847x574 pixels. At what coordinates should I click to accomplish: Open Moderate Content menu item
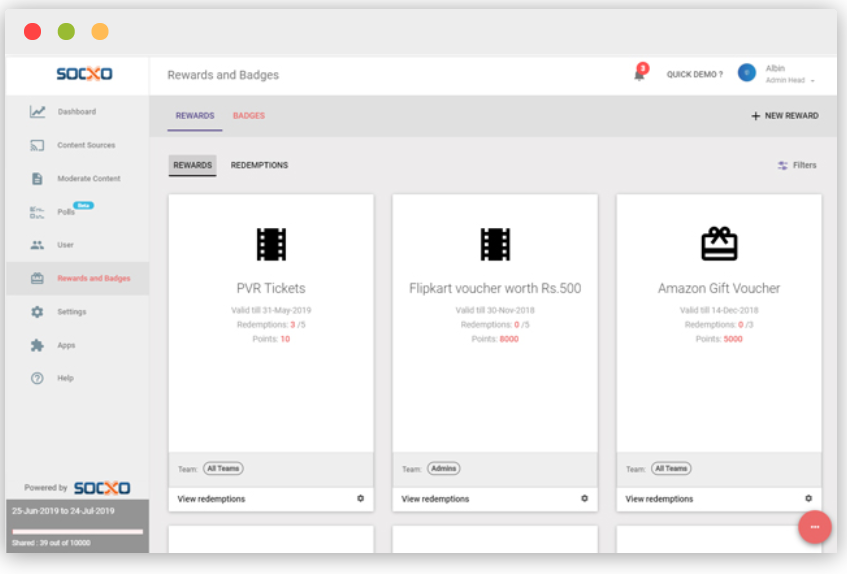pos(77,179)
